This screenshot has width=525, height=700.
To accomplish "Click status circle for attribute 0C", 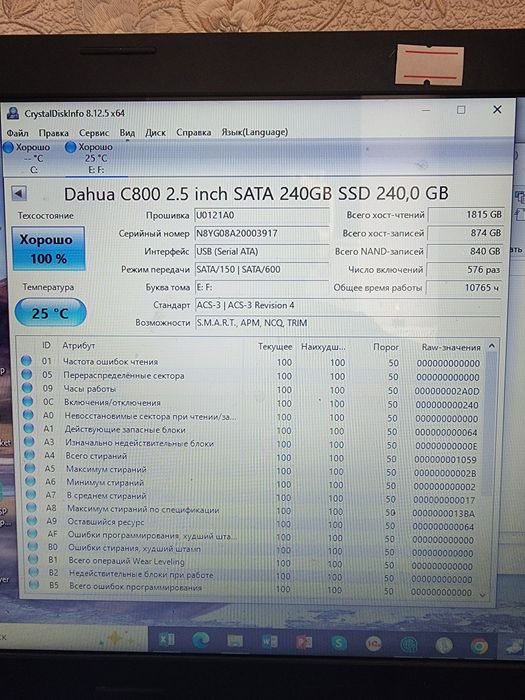I will coord(28,401).
